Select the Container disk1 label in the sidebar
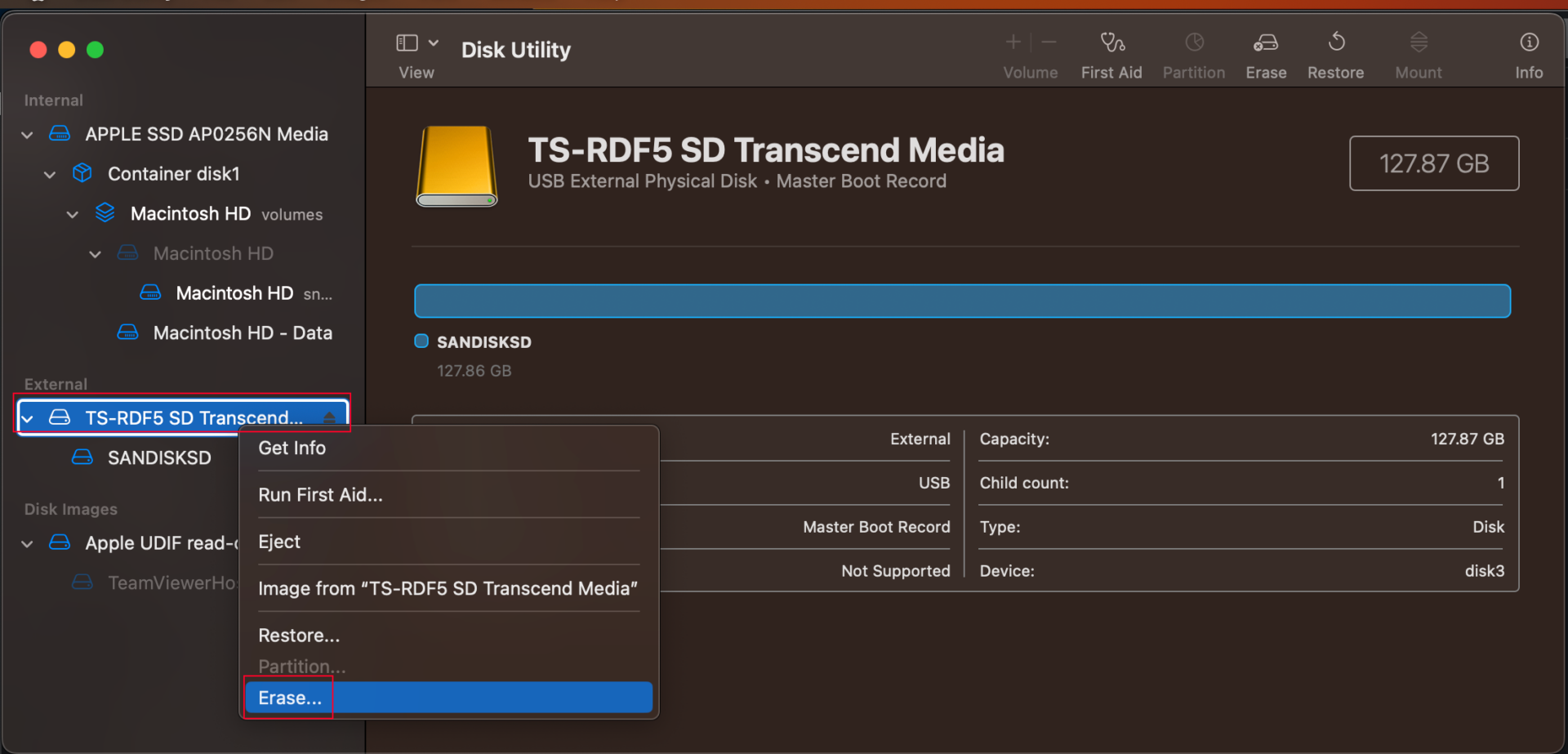 click(174, 174)
